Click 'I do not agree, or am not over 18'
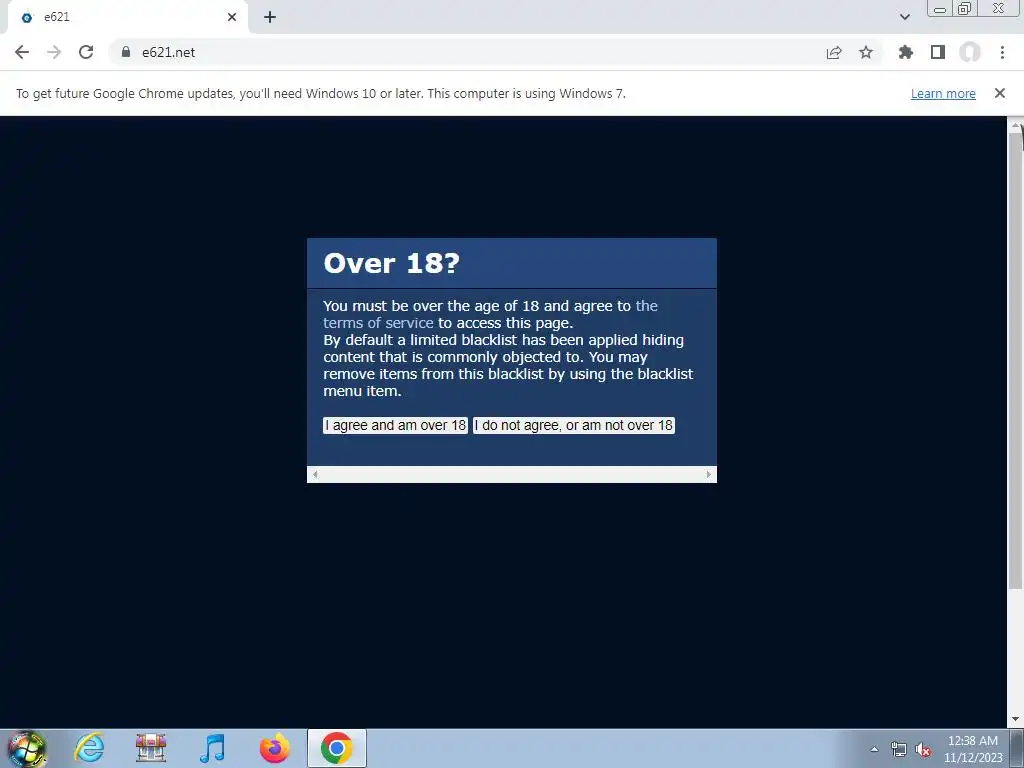Image resolution: width=1024 pixels, height=768 pixels. pyautogui.click(x=573, y=425)
